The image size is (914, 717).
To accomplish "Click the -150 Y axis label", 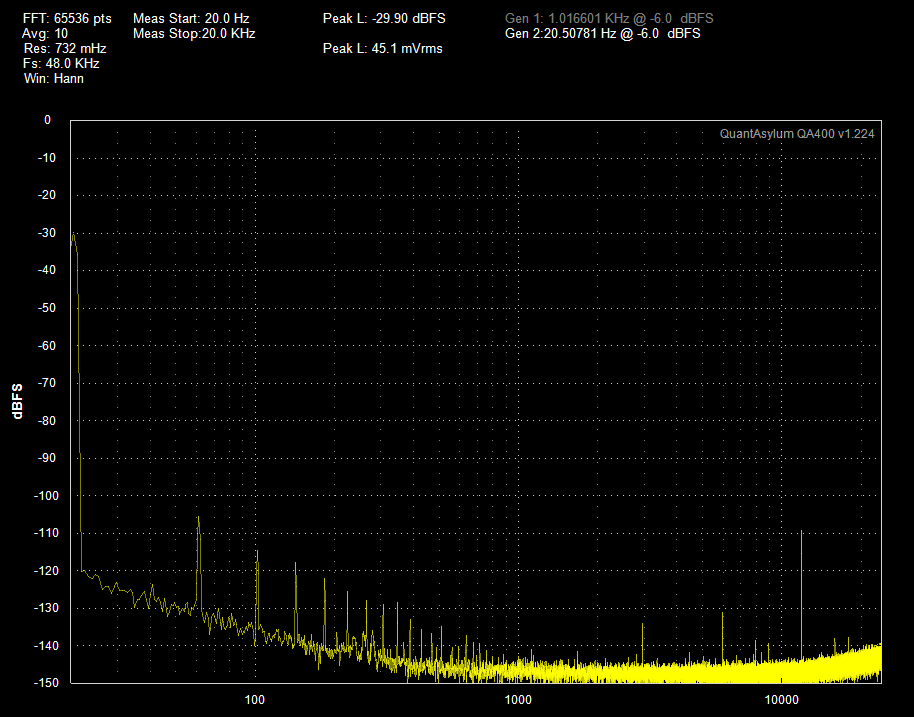I will click(x=45, y=683).
